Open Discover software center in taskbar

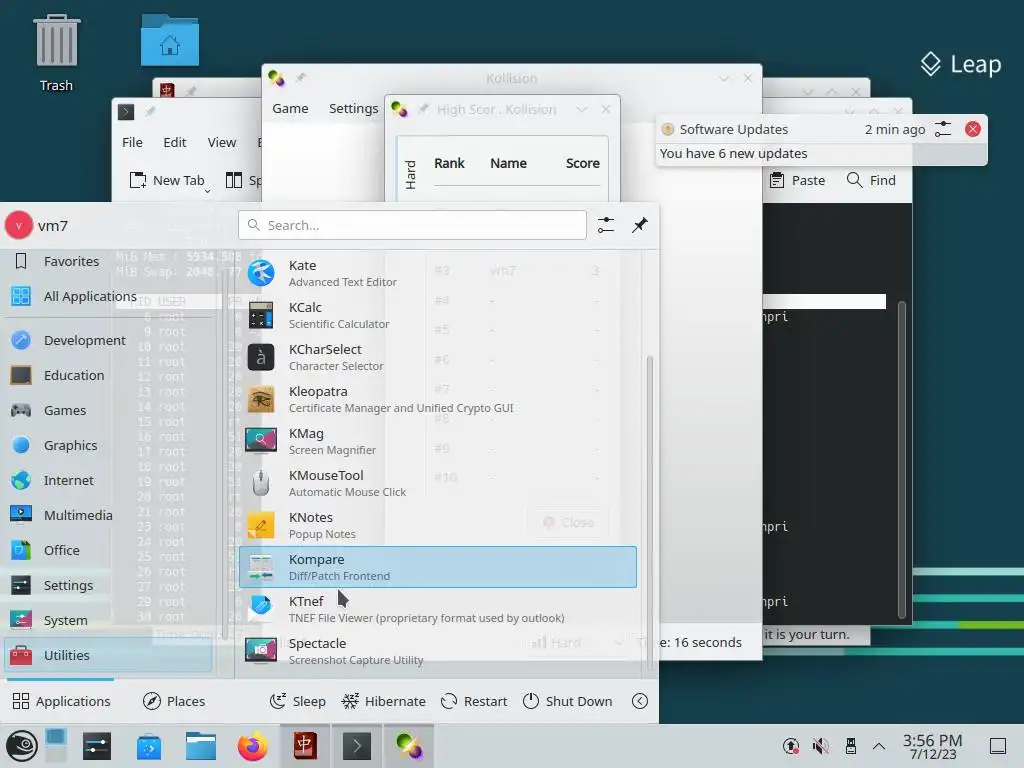(x=149, y=746)
